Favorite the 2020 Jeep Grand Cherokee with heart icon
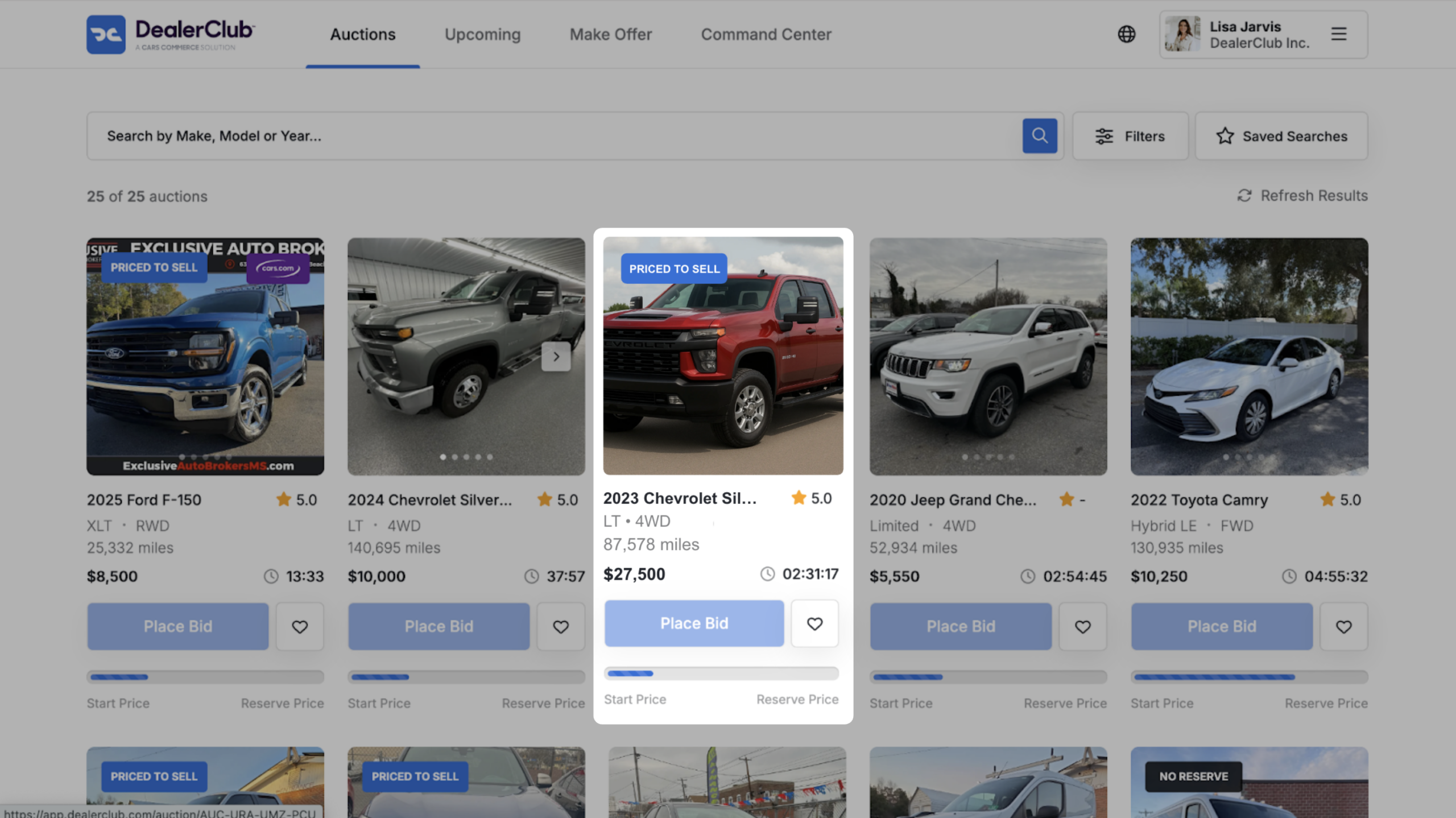 pos(1083,626)
